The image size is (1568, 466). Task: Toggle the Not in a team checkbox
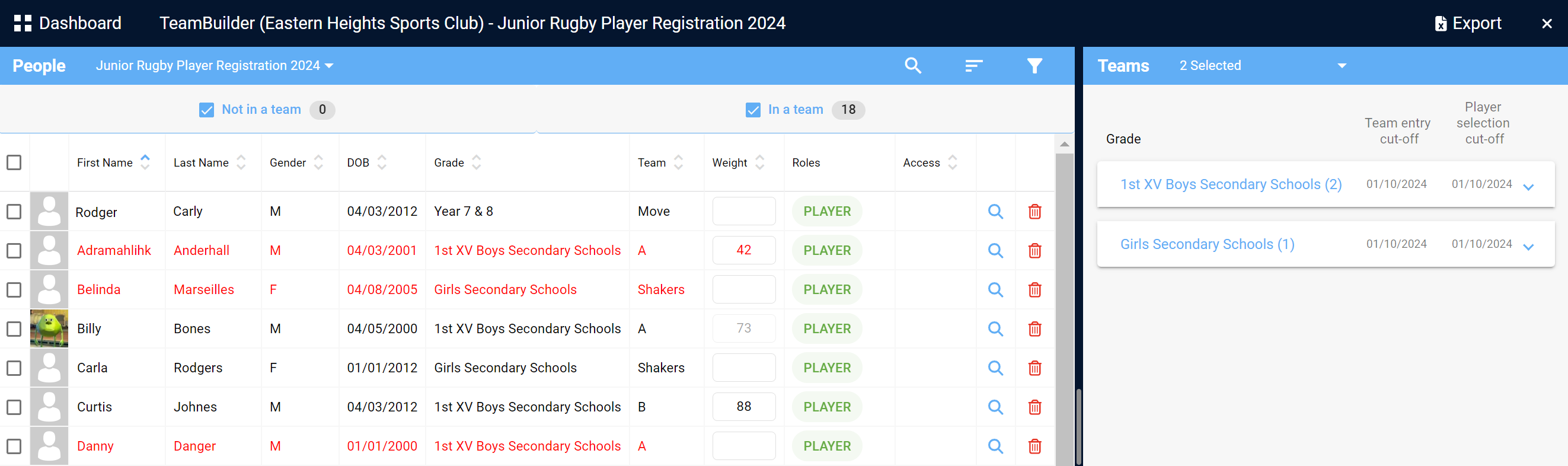pyautogui.click(x=206, y=110)
